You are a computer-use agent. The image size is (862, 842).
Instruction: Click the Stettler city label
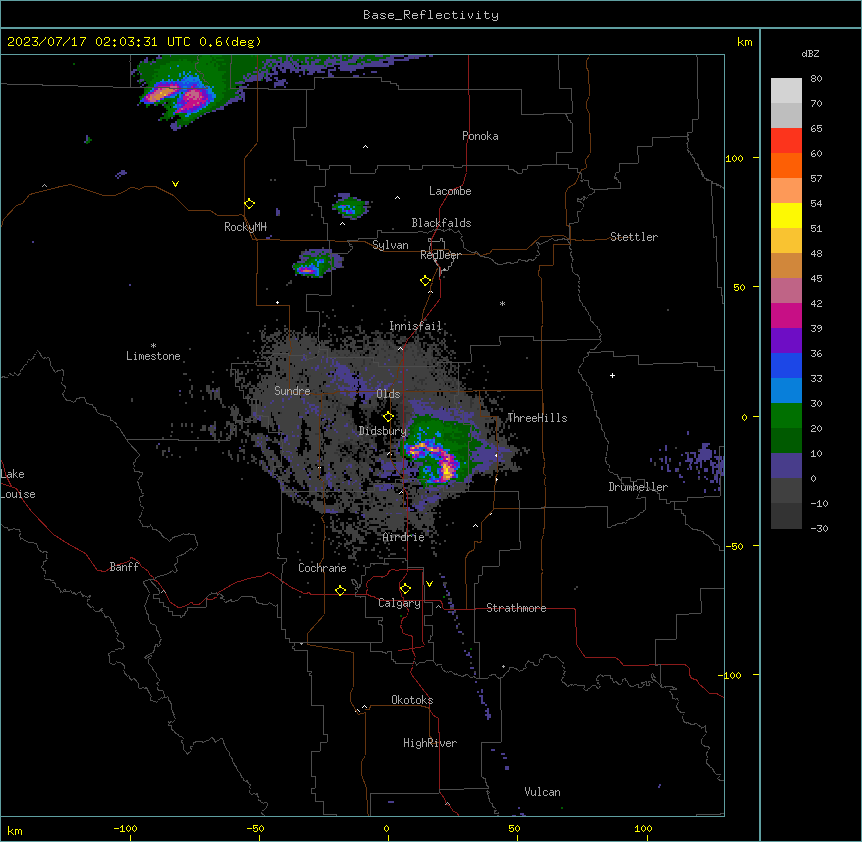634,237
